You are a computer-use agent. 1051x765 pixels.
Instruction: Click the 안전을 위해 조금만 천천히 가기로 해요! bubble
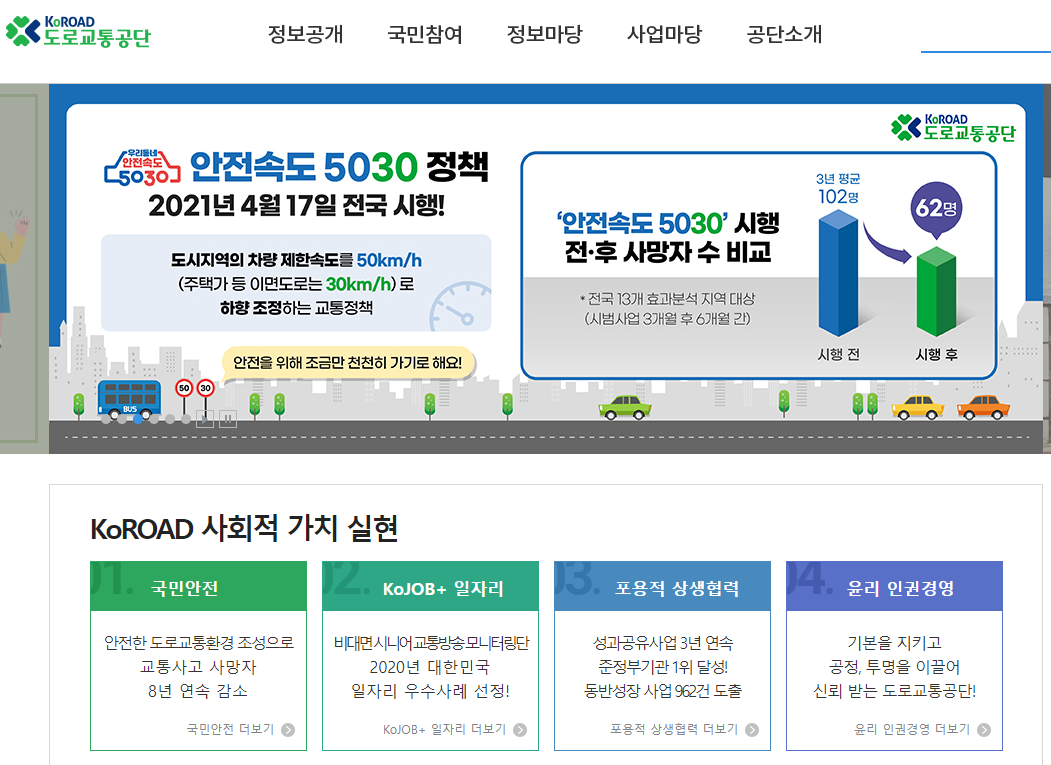coord(347,363)
